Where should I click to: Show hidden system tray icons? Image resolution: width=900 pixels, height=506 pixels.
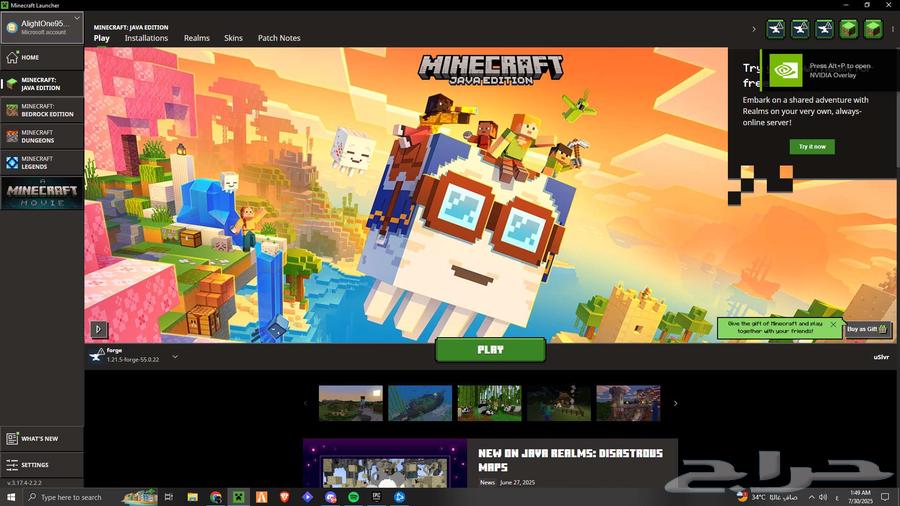(x=811, y=497)
